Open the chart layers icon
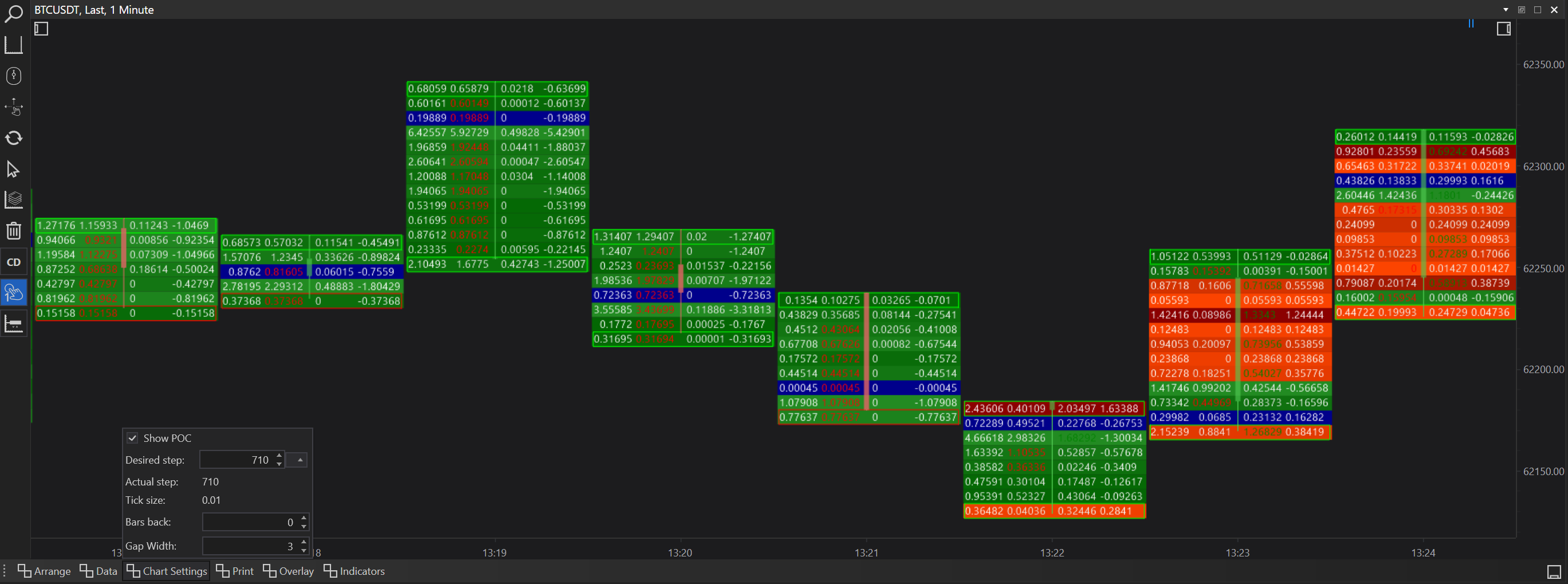Image resolution: width=1568 pixels, height=584 pixels. coord(13,200)
